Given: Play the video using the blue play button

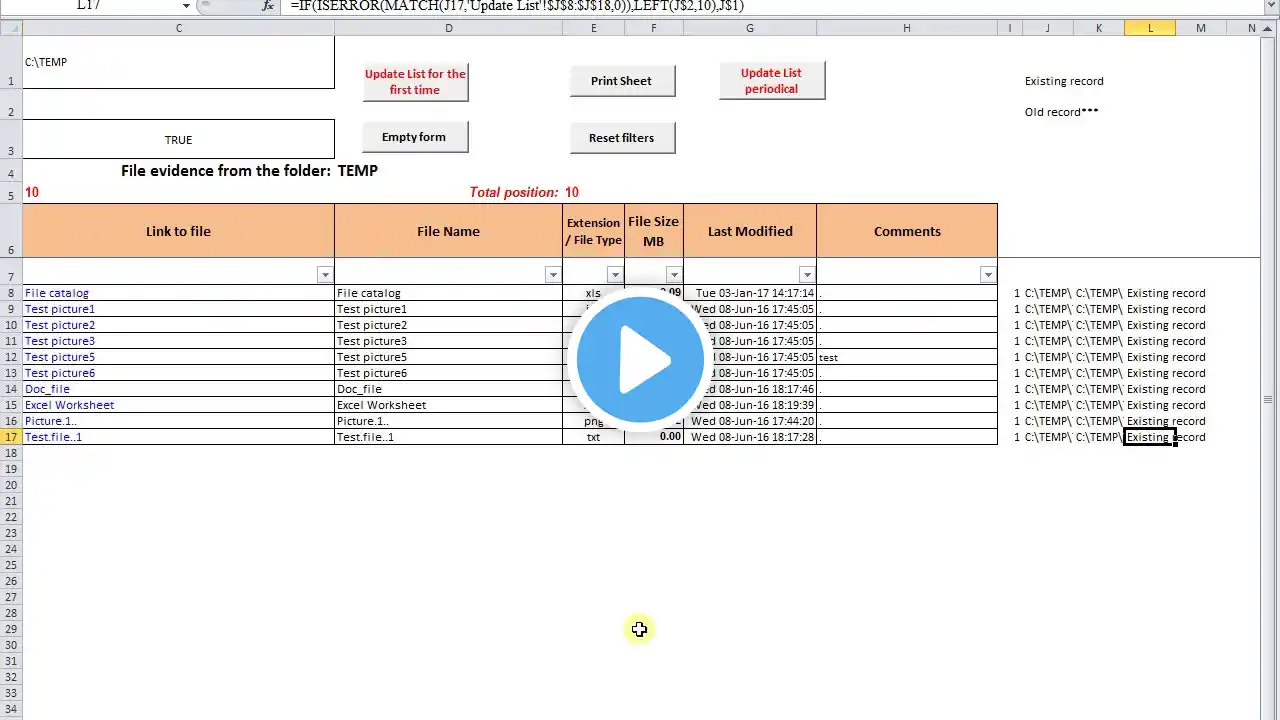Looking at the screenshot, I should (x=640, y=359).
